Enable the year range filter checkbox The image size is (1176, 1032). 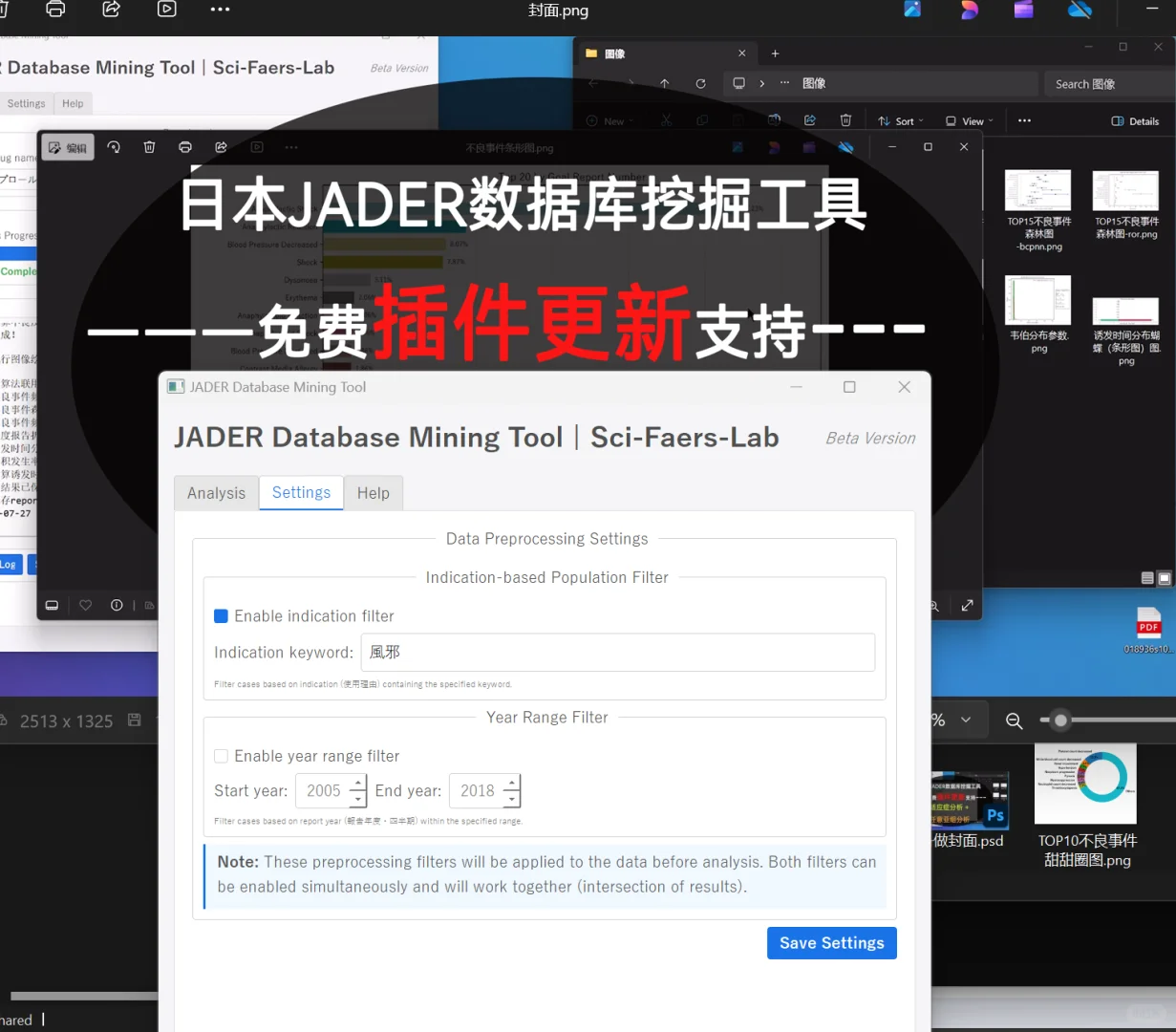coord(221,756)
